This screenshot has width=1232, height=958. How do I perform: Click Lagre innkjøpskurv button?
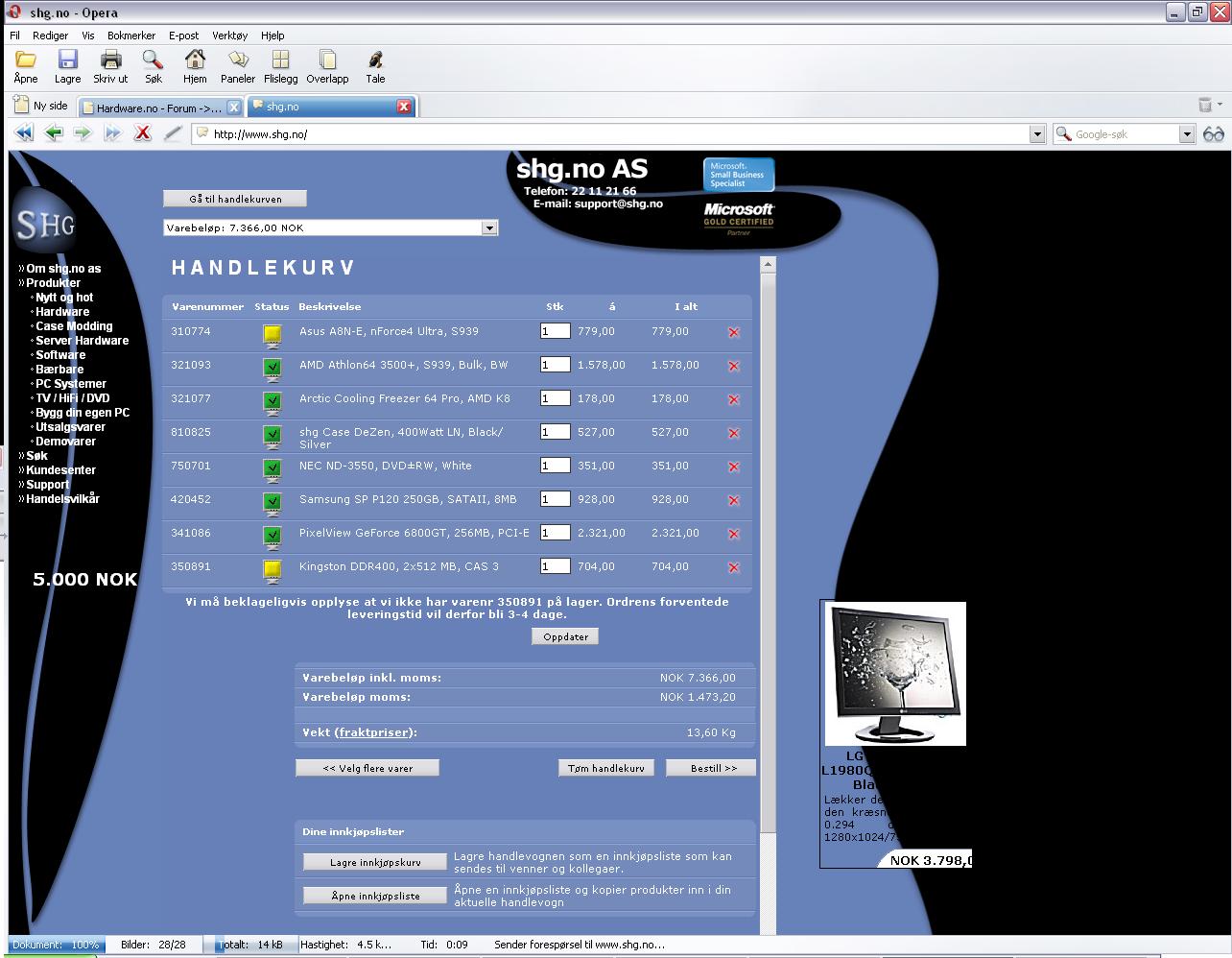(375, 862)
